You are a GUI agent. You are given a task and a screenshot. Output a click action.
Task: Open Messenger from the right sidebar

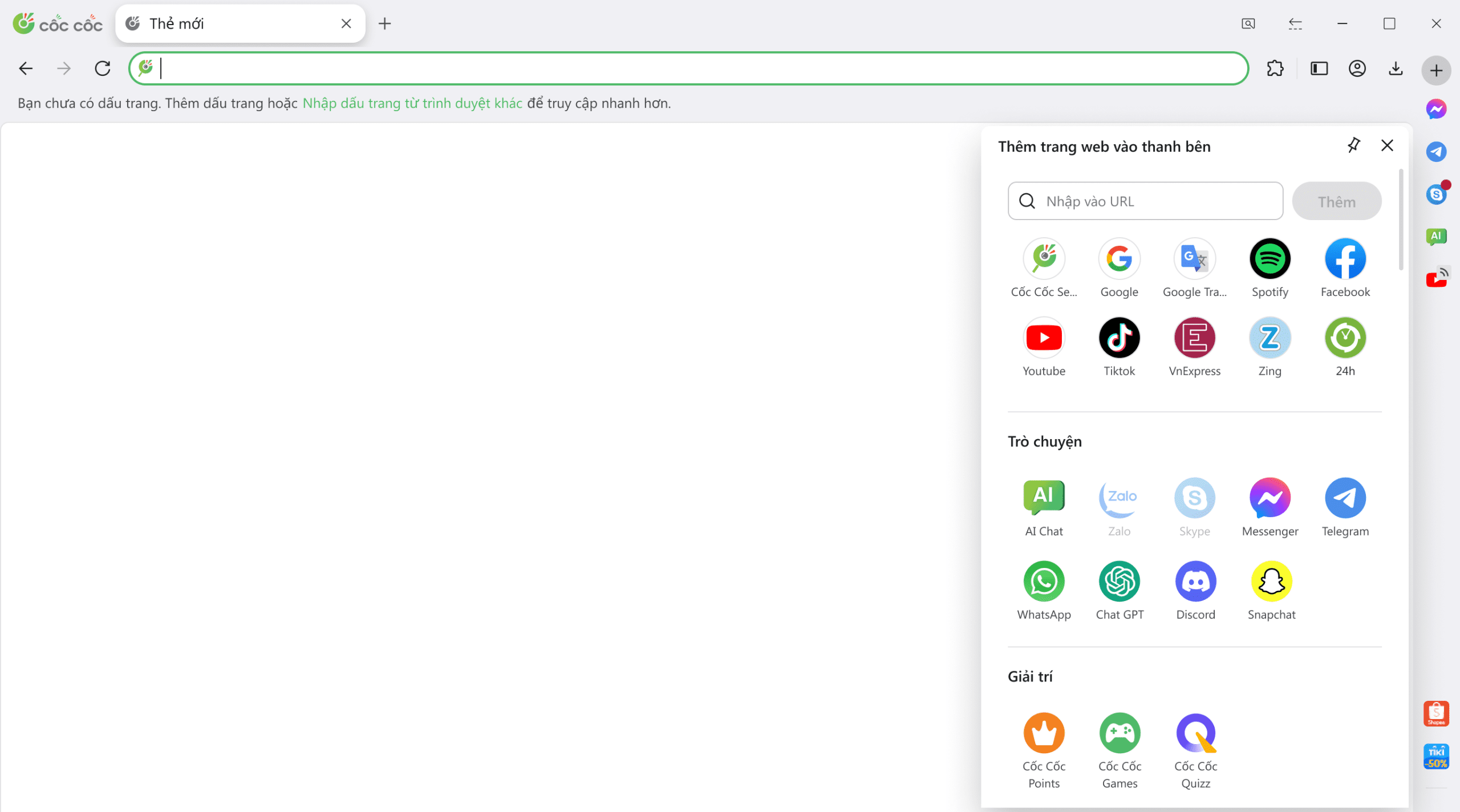pyautogui.click(x=1436, y=109)
